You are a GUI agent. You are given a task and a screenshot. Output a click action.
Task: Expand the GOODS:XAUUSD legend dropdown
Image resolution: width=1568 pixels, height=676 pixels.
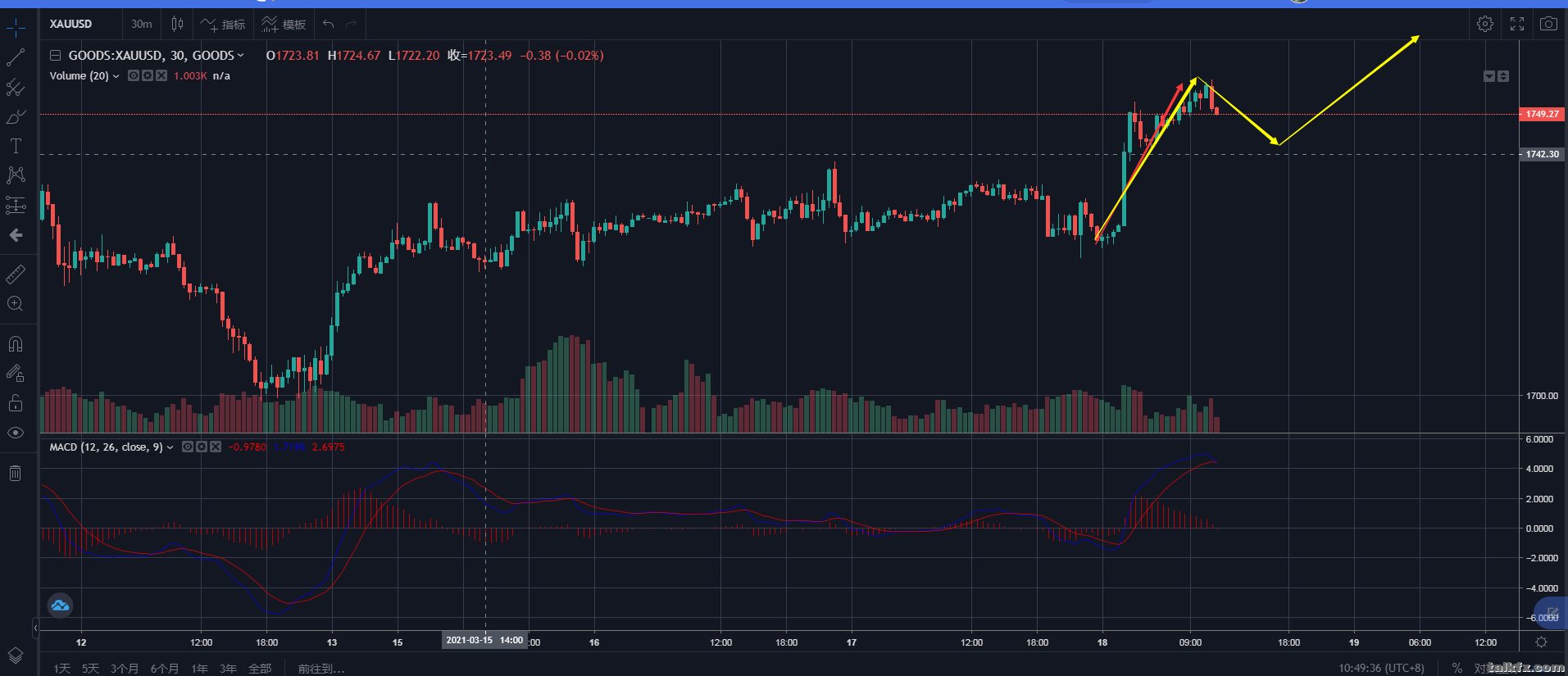[241, 56]
